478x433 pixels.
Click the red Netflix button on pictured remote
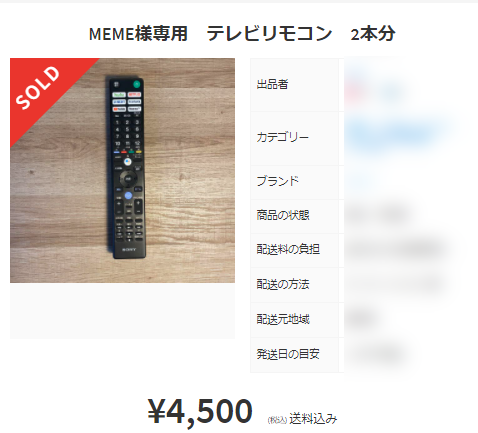click(135, 95)
